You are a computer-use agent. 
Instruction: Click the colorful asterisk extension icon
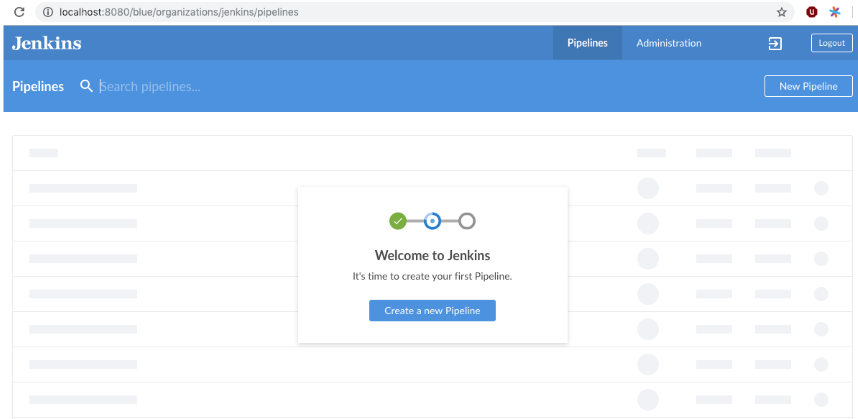click(835, 12)
